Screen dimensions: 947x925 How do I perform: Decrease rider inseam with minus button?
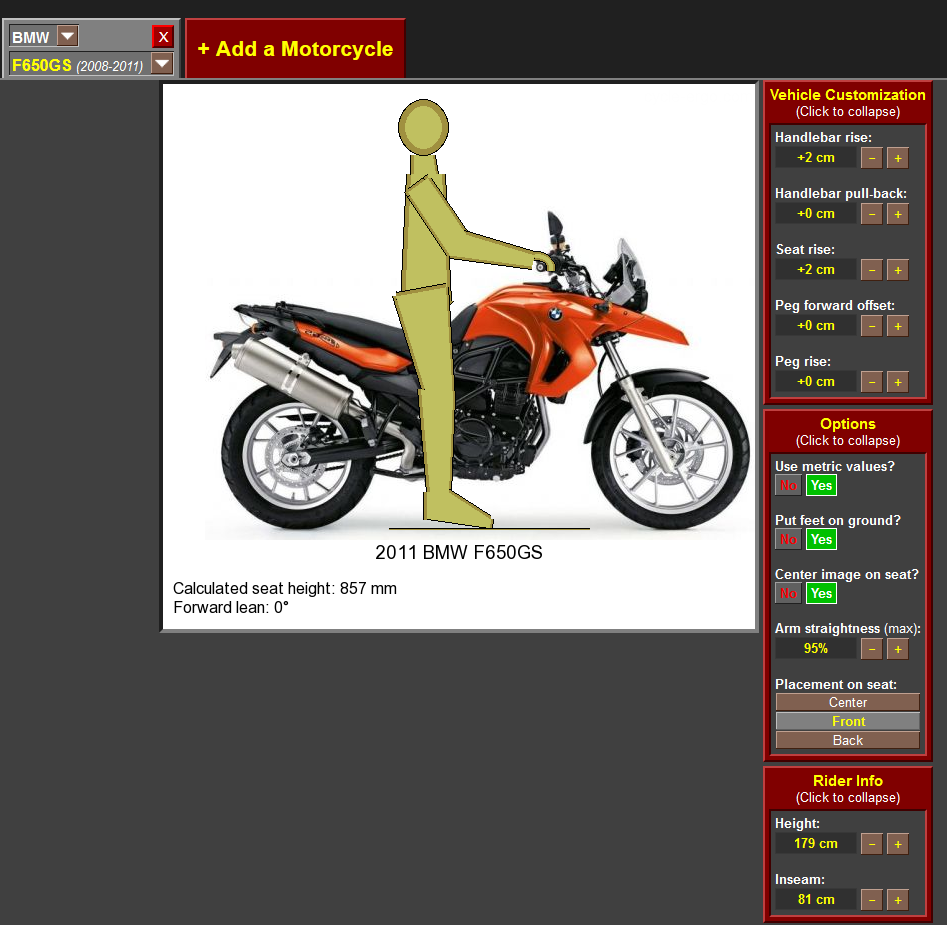(871, 900)
